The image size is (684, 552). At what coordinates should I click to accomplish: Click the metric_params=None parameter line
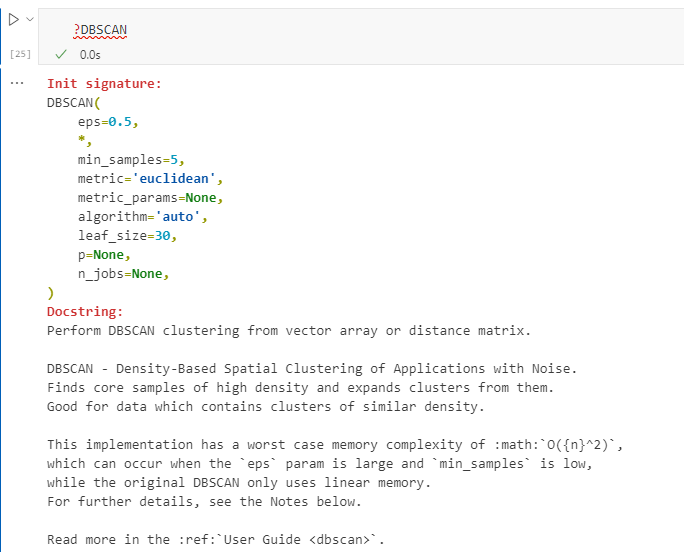[150, 198]
